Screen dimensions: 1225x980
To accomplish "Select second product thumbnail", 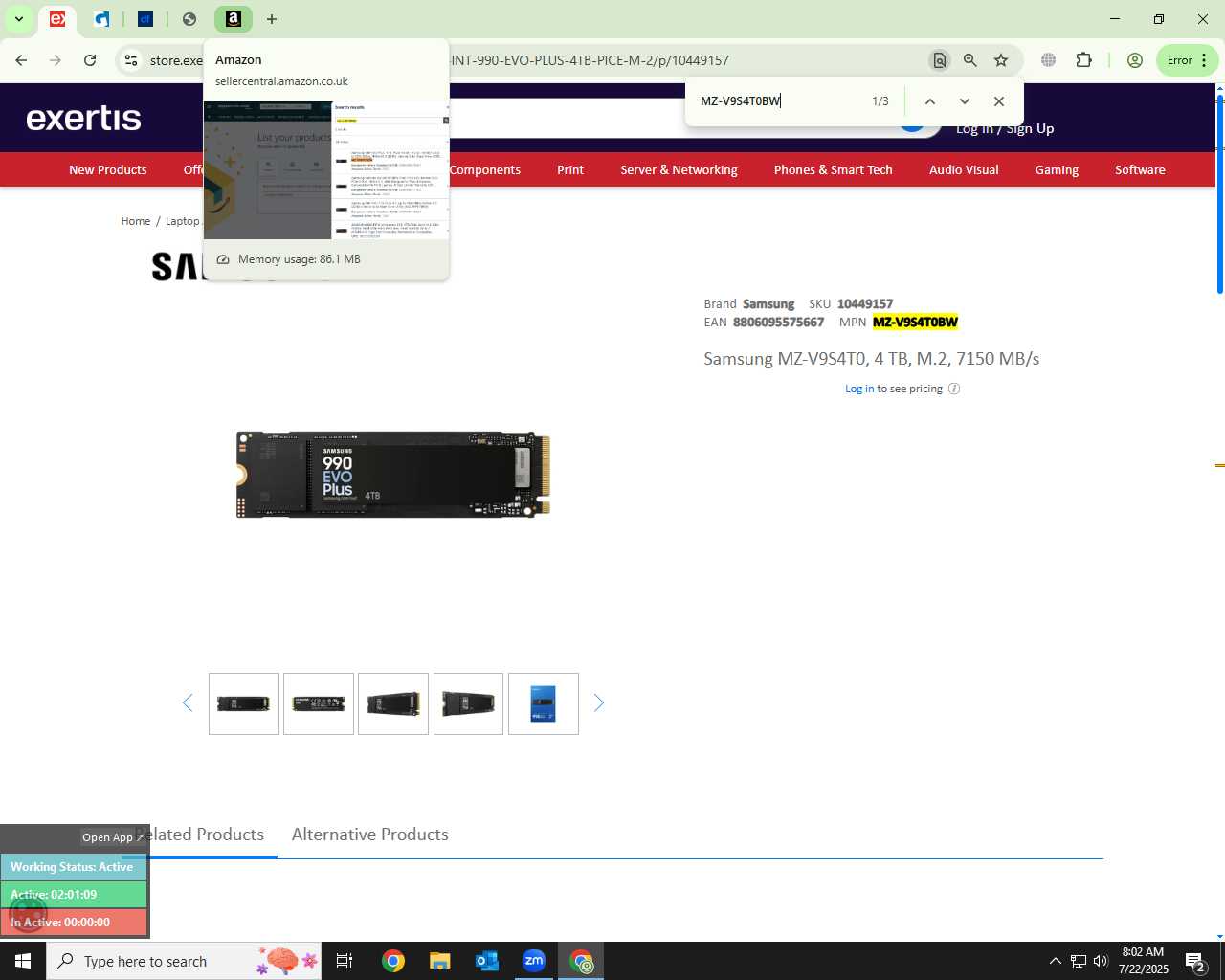I will [x=319, y=703].
